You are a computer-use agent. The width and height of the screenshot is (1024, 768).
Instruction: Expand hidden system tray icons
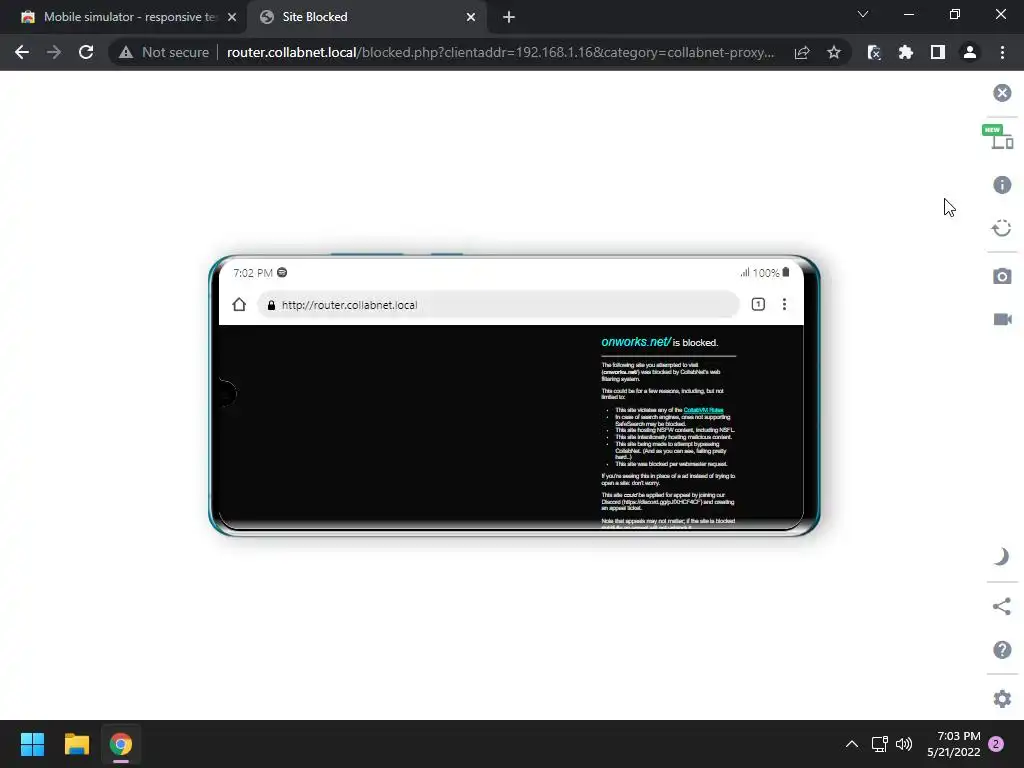(x=852, y=744)
